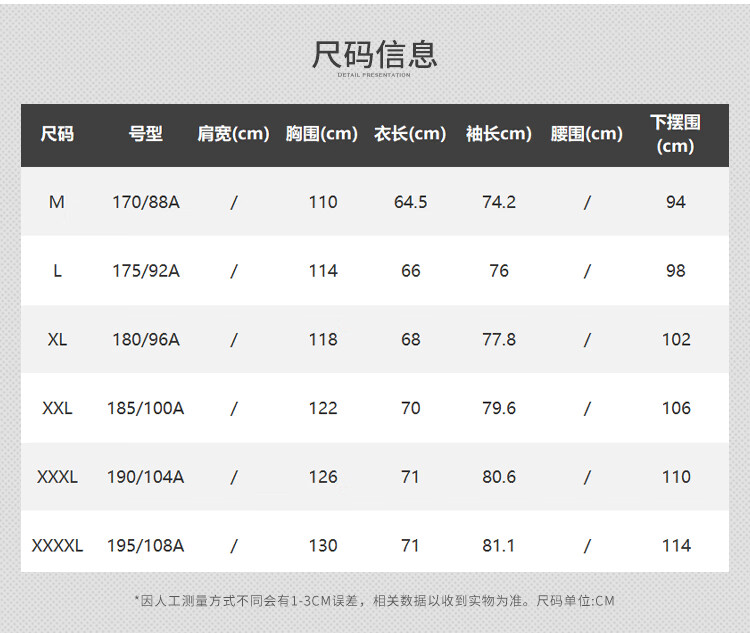
Task: Click the 尺码 column header
Action: 57,134
